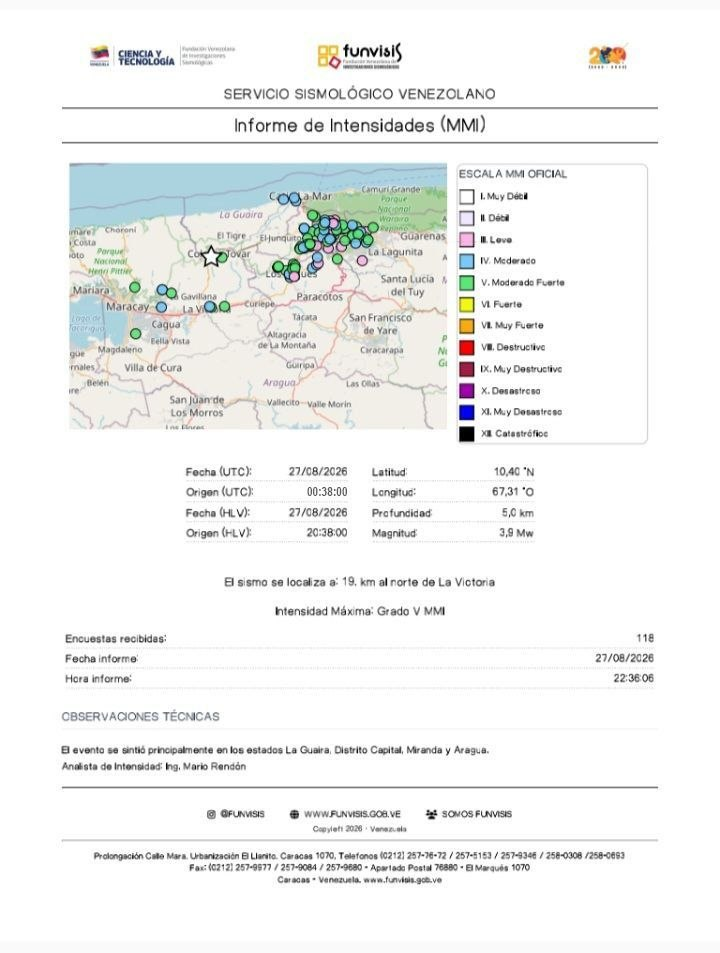
Task: Click the light blue IV. Moderado legend swatch
Action: (x=467, y=261)
